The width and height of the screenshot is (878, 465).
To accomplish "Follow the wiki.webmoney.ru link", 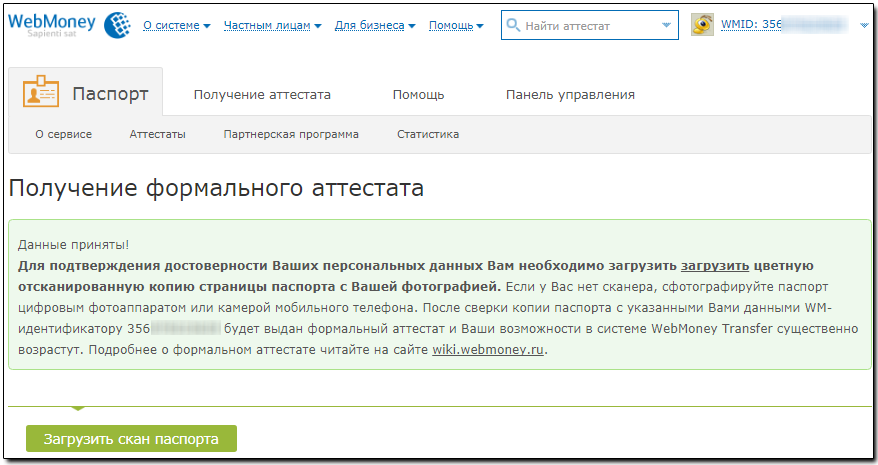I will coord(489,351).
